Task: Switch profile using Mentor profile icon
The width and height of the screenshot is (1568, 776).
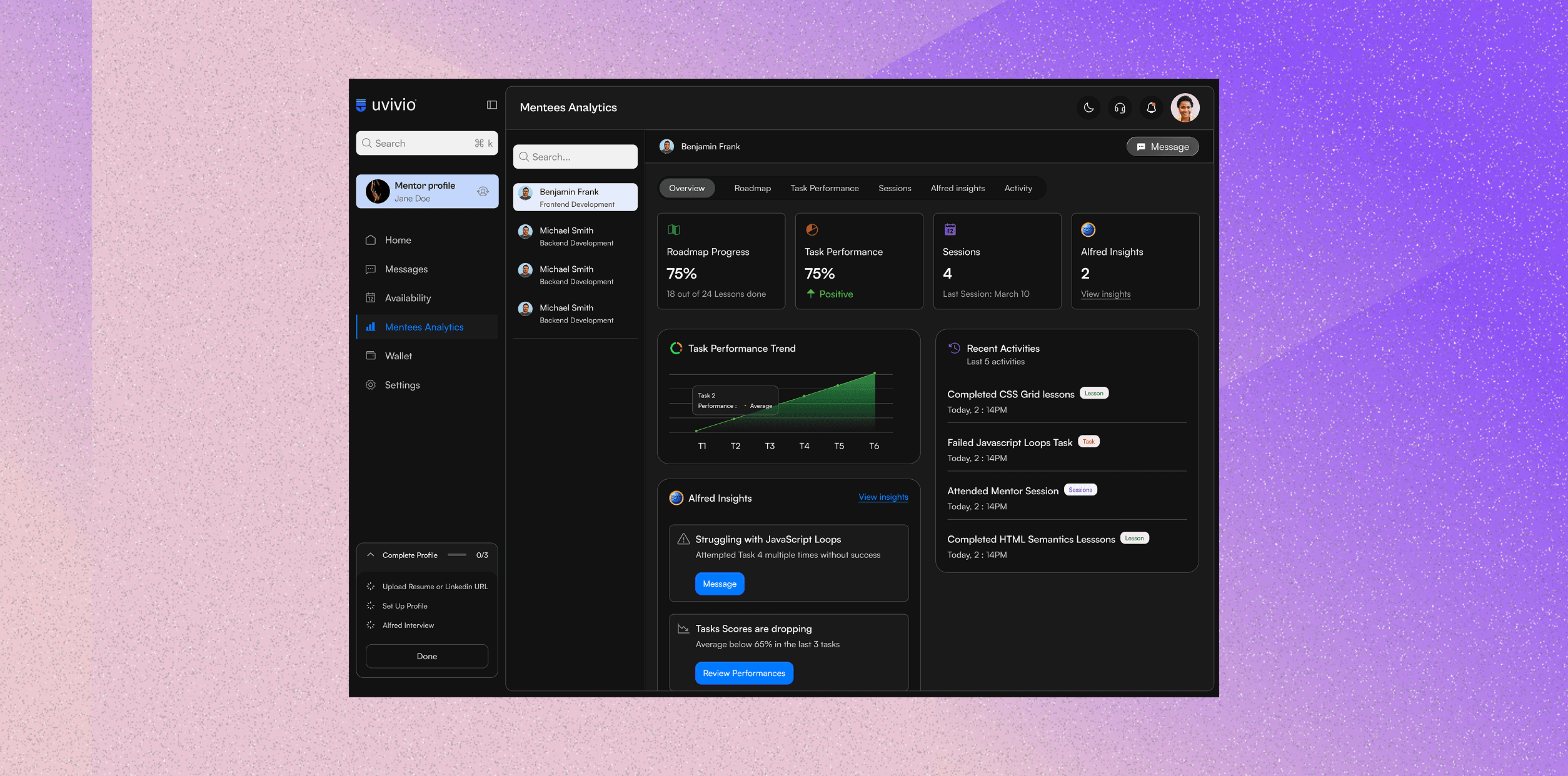Action: pos(483,192)
